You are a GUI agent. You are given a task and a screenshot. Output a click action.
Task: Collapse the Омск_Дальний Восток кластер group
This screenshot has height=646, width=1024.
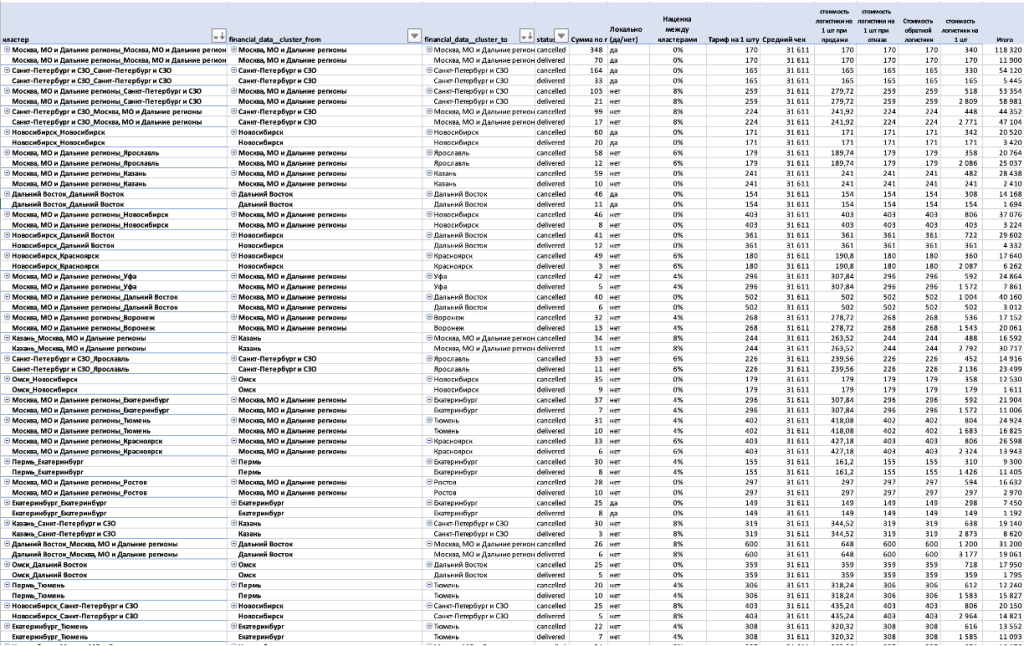[x=7, y=564]
